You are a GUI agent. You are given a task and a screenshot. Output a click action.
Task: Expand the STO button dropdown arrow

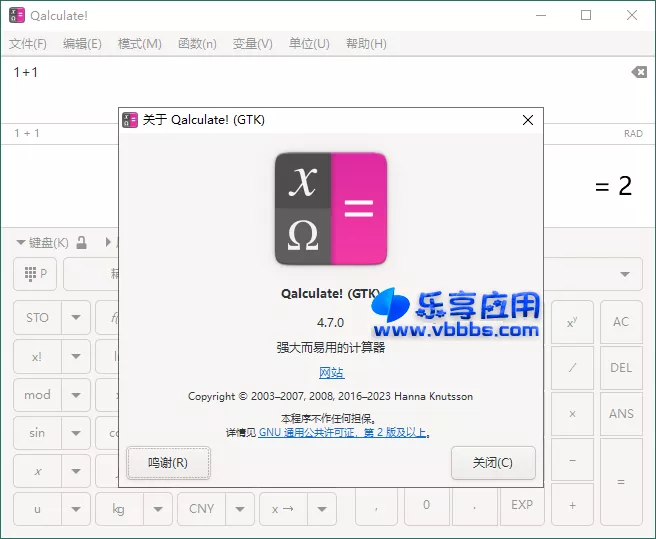pyautogui.click(x=76, y=318)
